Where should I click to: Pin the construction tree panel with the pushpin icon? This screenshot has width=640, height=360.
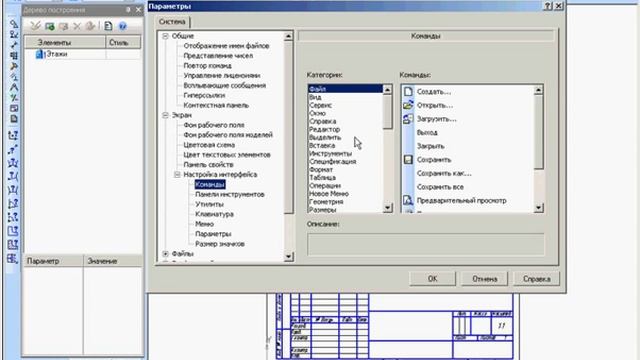pos(128,9)
